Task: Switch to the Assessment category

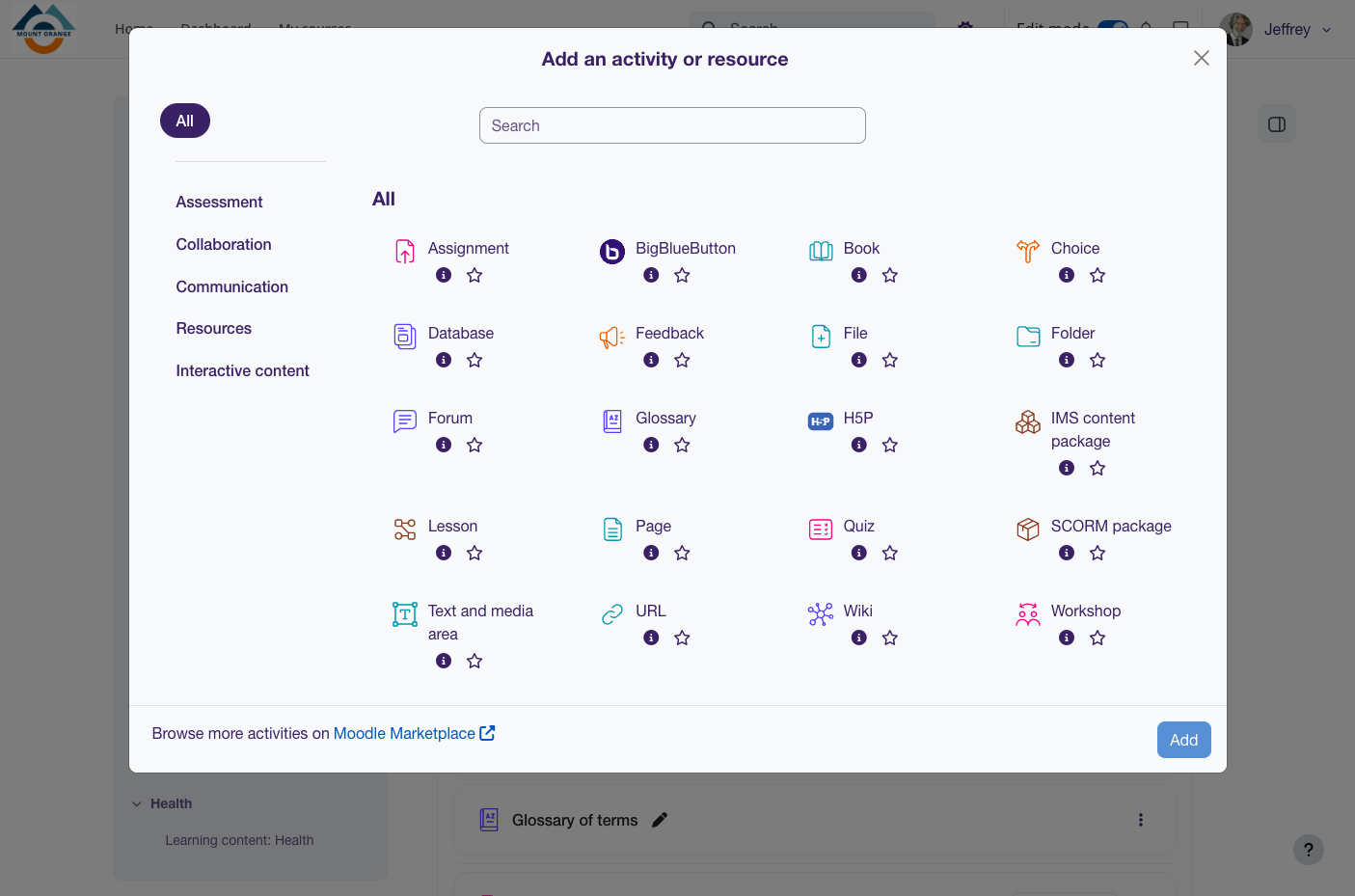Action: (x=219, y=202)
